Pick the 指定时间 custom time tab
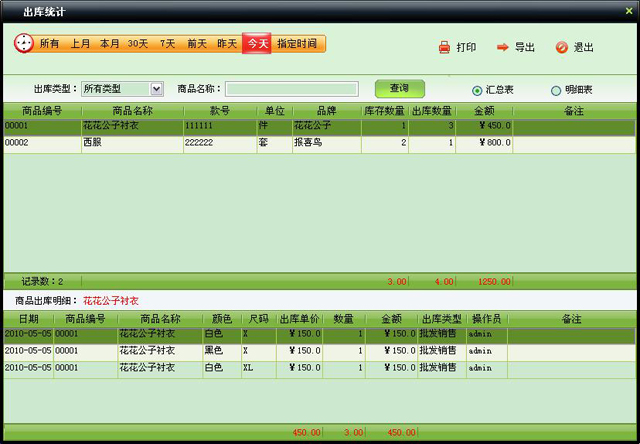 click(297, 44)
